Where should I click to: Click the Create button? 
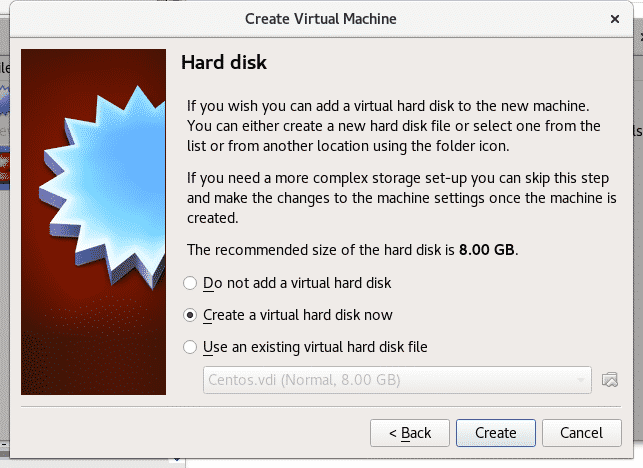coord(495,433)
